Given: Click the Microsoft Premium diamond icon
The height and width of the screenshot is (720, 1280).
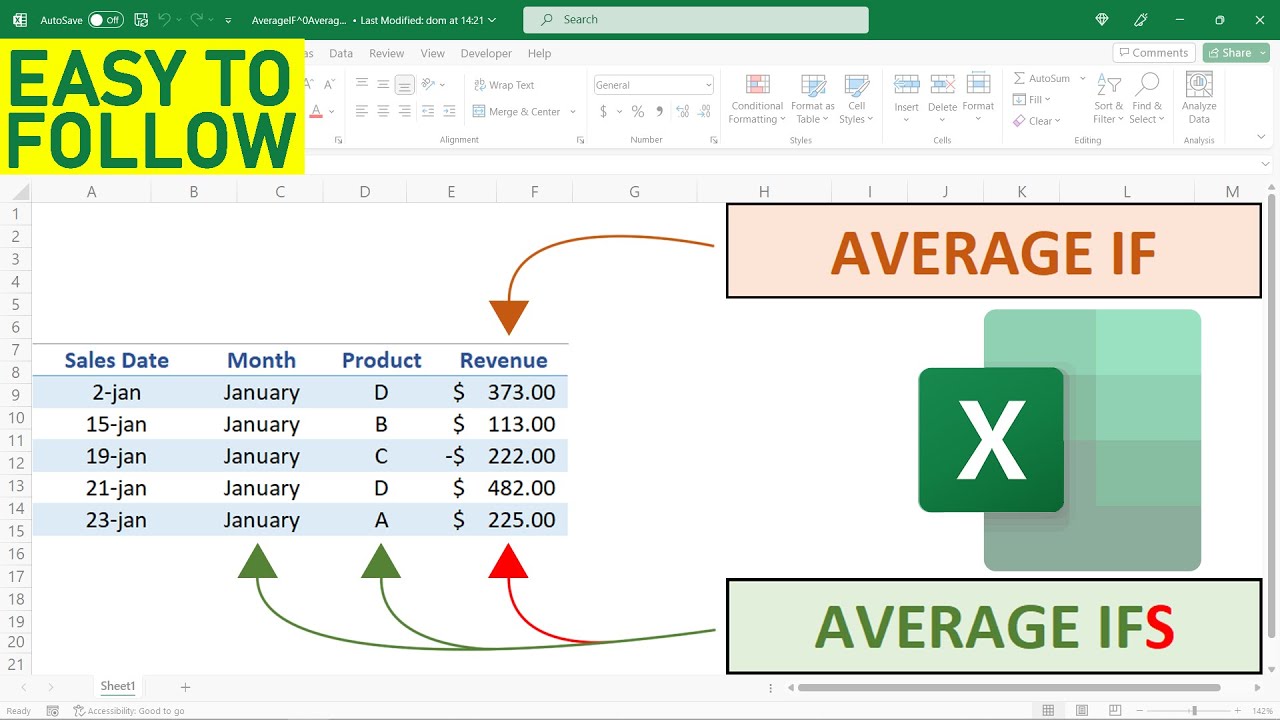Looking at the screenshot, I should 1102,20.
